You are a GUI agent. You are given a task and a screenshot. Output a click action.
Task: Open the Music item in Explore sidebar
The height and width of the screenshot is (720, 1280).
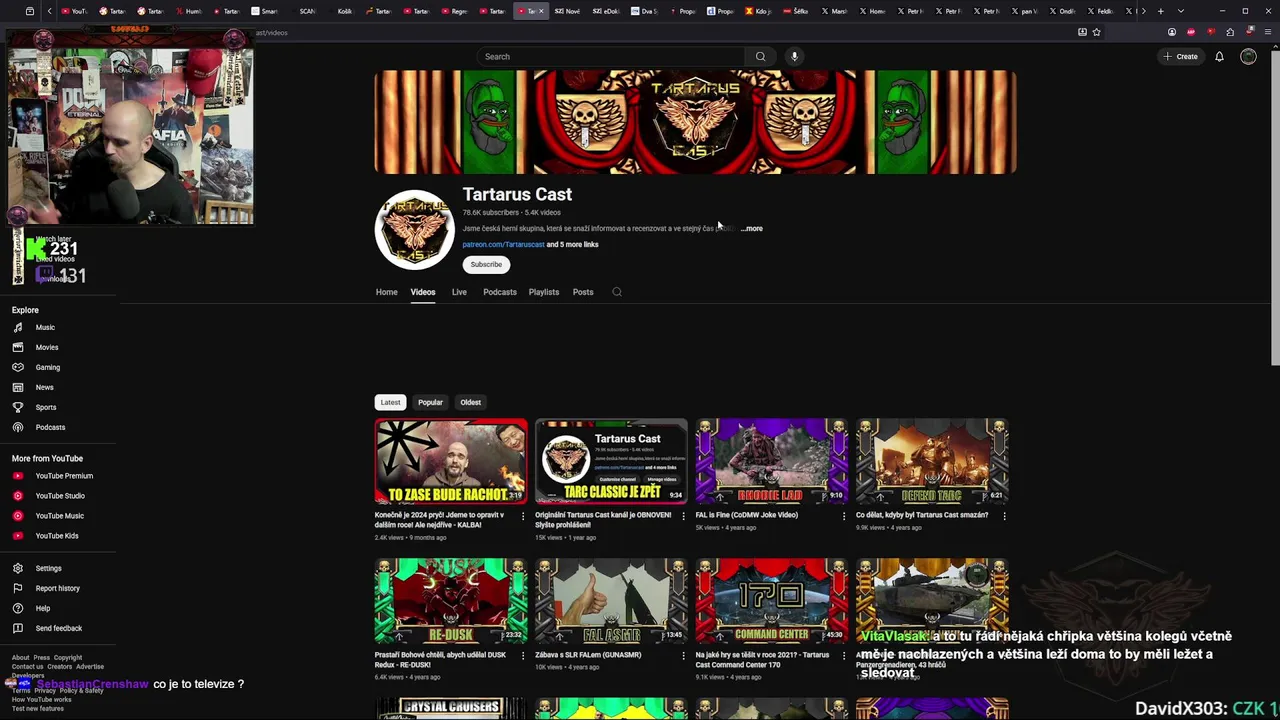45,327
